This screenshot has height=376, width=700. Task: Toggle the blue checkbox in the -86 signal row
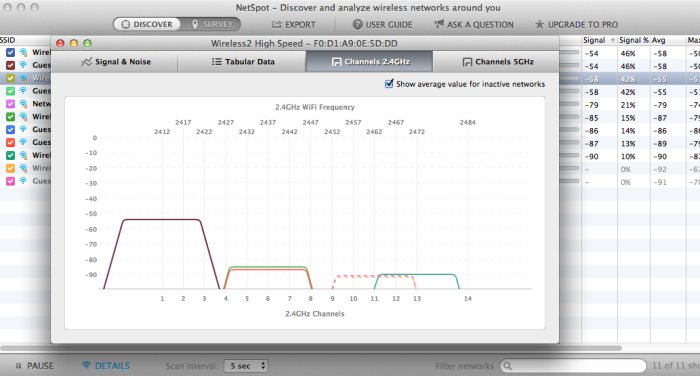click(10, 130)
